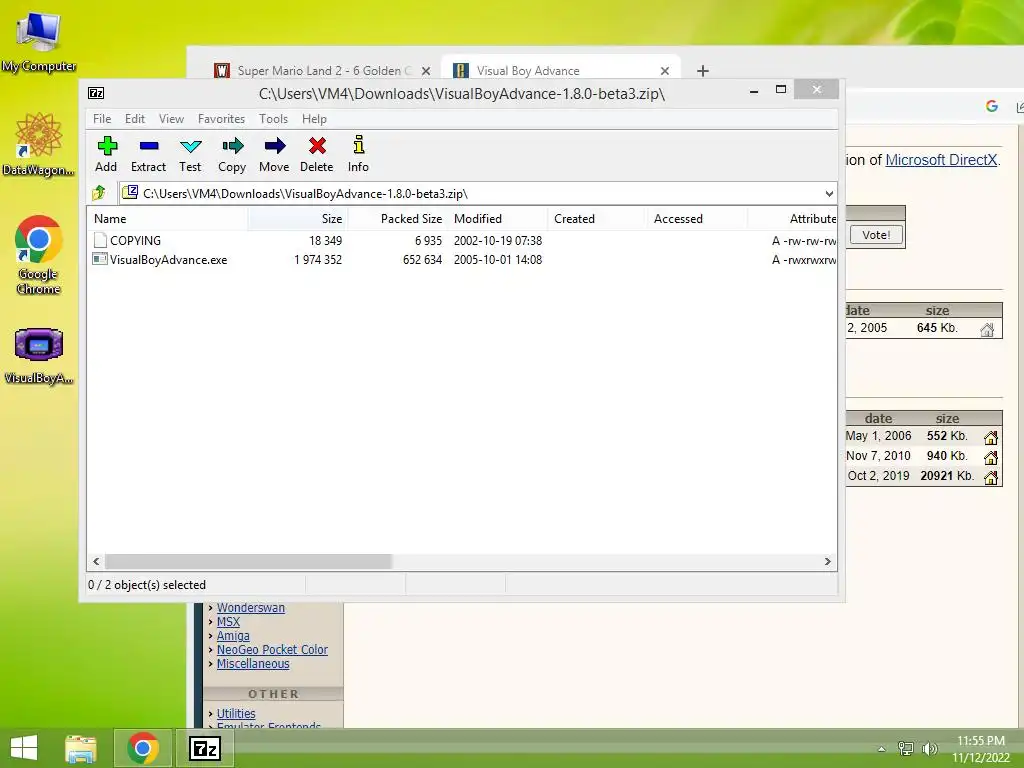
Task: Launch VisualBoyAdvance desktop icon
Action: coord(39,355)
